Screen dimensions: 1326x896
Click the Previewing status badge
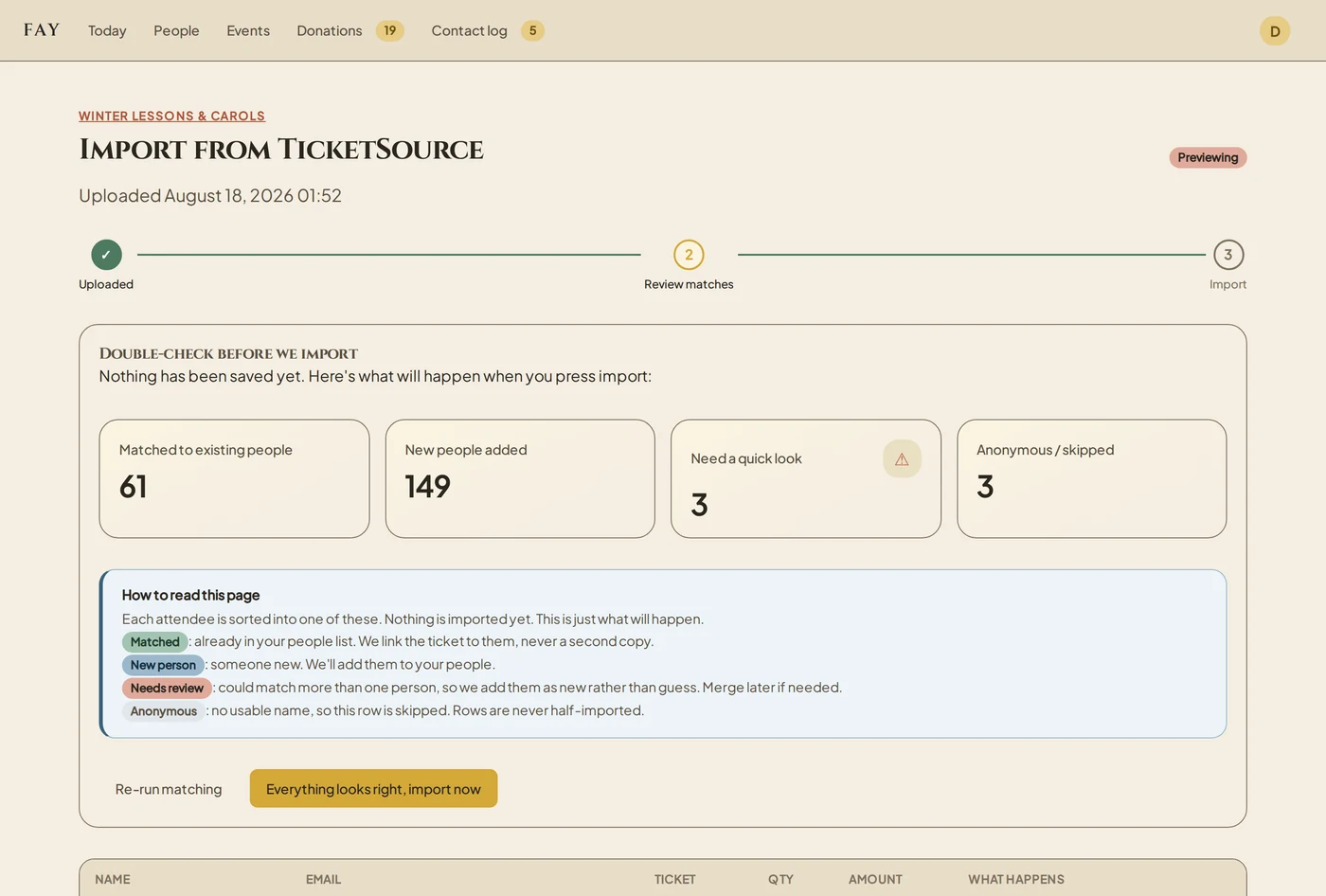(x=1208, y=157)
